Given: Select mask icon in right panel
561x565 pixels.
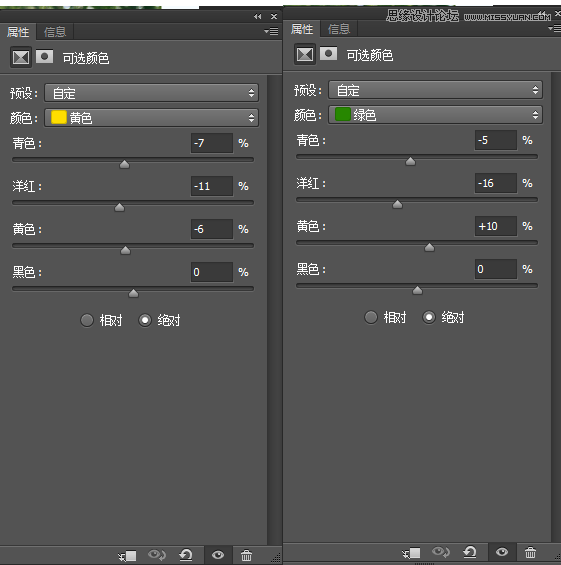Looking at the screenshot, I should click(x=329, y=54).
